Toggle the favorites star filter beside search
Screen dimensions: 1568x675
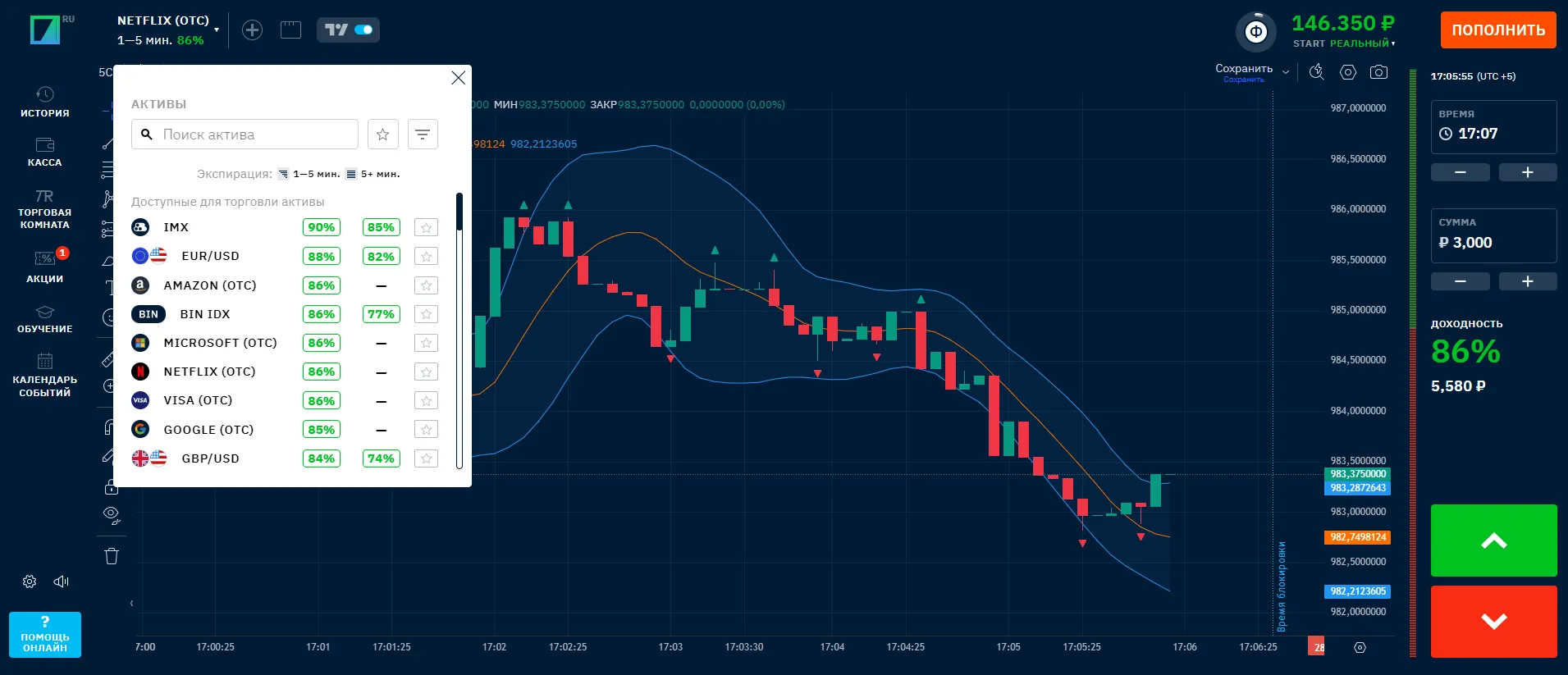tap(382, 135)
